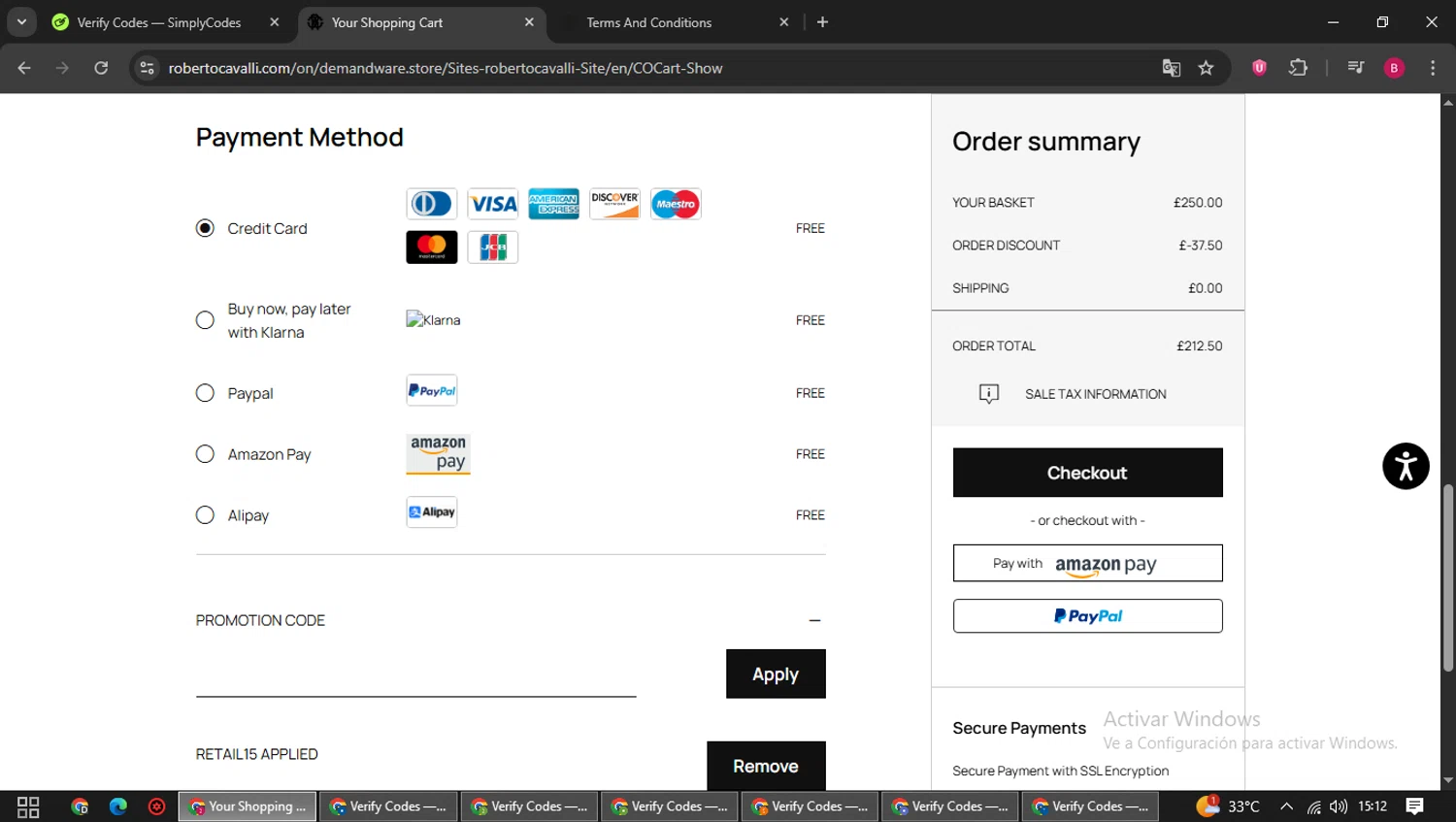
Task: Remove the RETAIL15 applied code
Action: (x=766, y=766)
